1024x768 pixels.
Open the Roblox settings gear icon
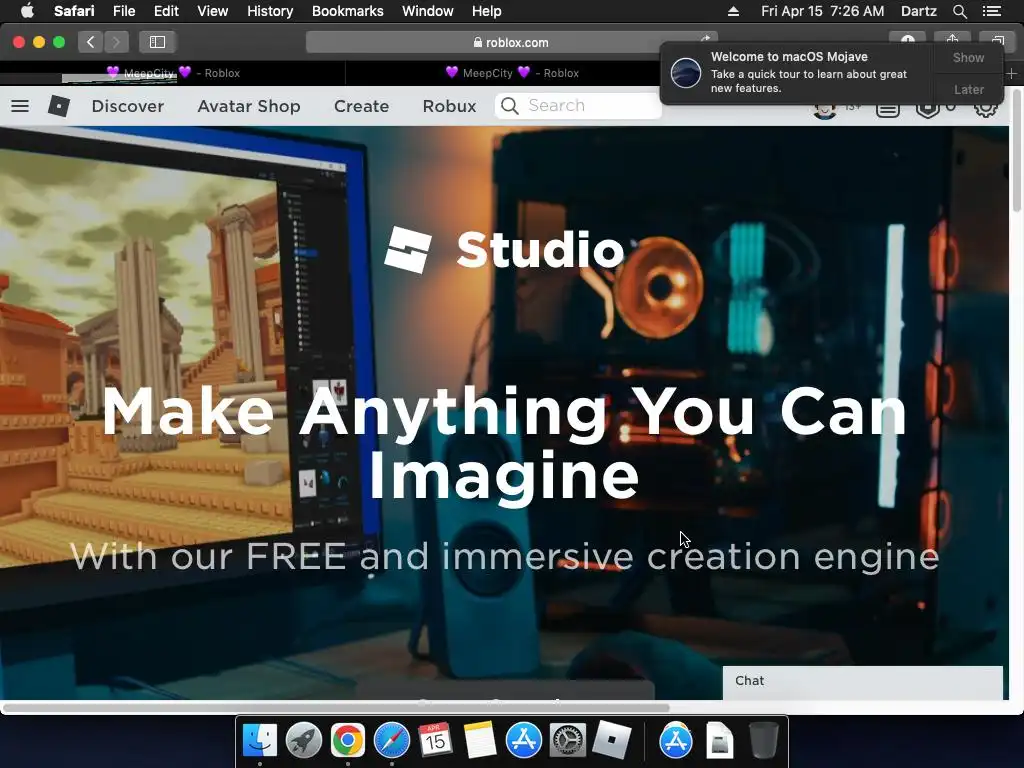tap(985, 107)
